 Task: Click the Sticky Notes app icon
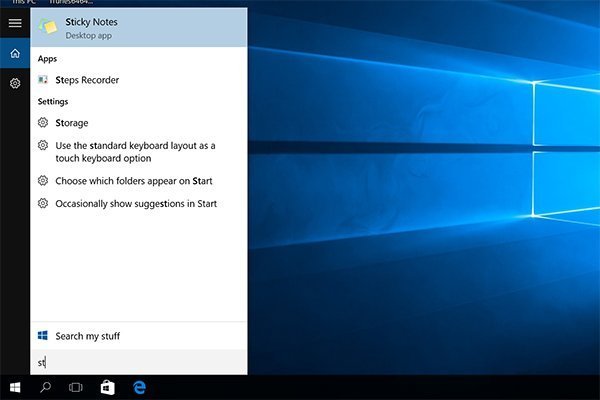click(48, 27)
